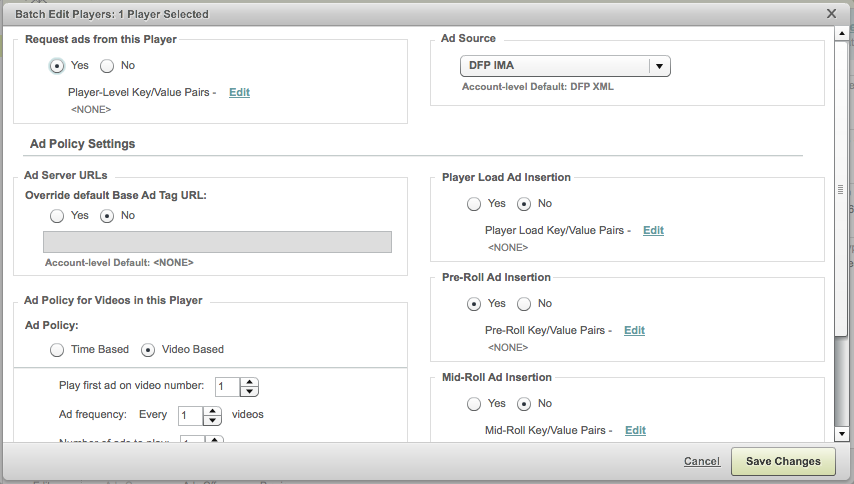Click the Ad frequency videos field
Screen dimensions: 854x484
pyautogui.click(x=190, y=416)
